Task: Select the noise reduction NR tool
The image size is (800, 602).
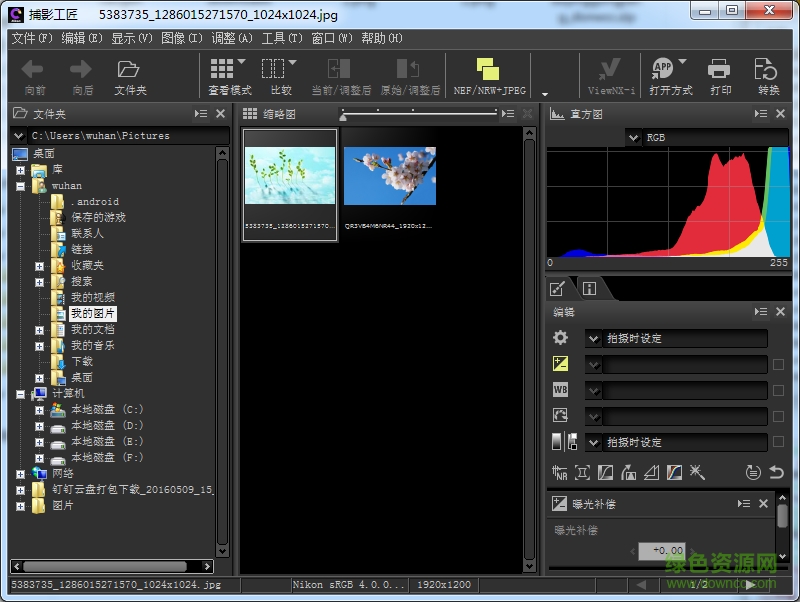Action: [x=560, y=472]
